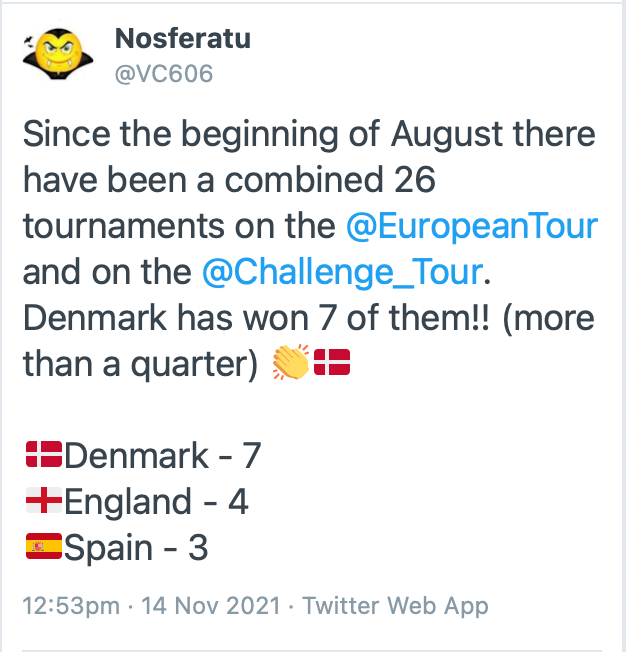This screenshot has width=626, height=652.
Task: Open the @EuropeanTour mention
Action: coord(472,226)
